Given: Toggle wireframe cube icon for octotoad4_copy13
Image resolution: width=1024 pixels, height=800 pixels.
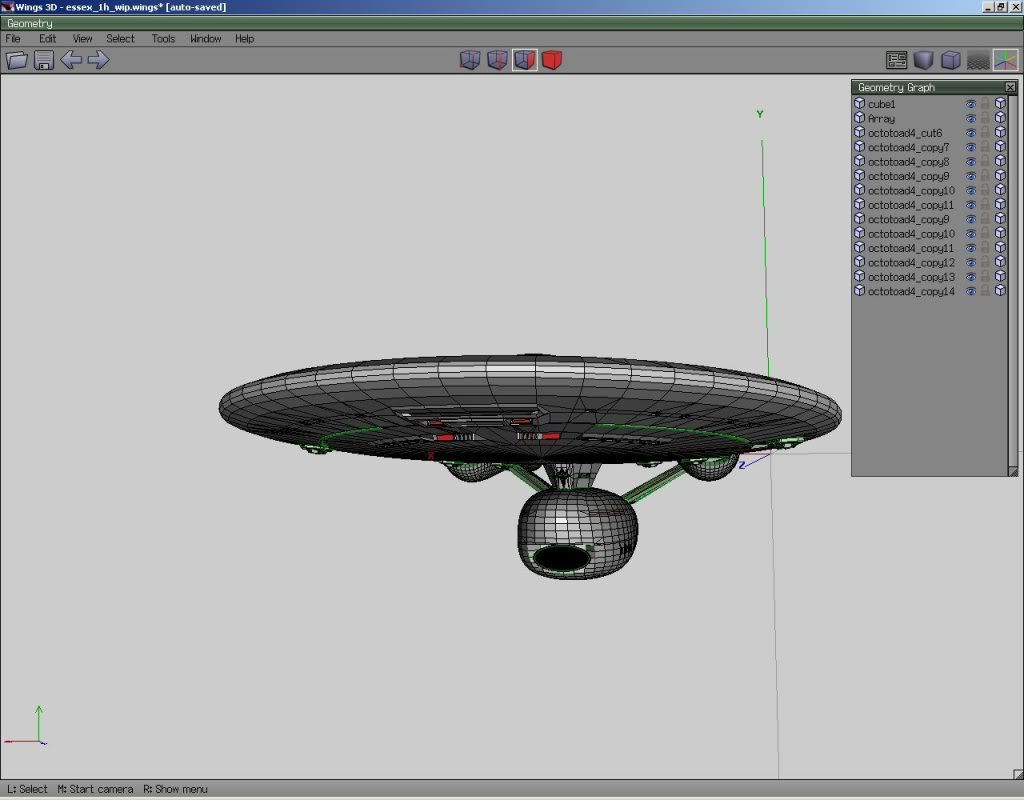Looking at the screenshot, I should click(1000, 277).
